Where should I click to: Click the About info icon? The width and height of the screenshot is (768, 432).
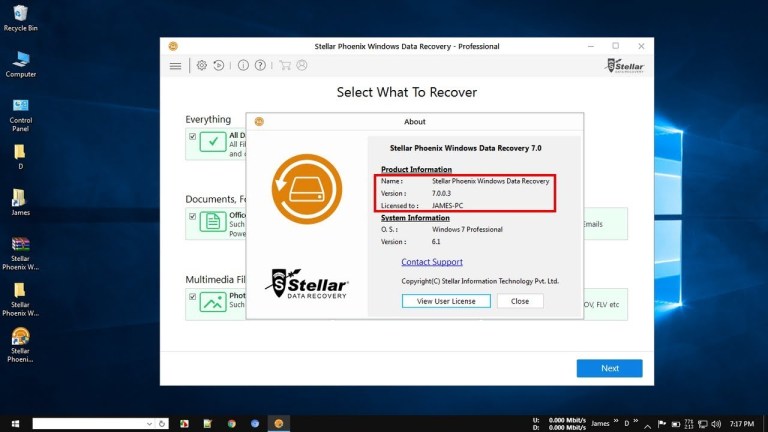(243, 65)
